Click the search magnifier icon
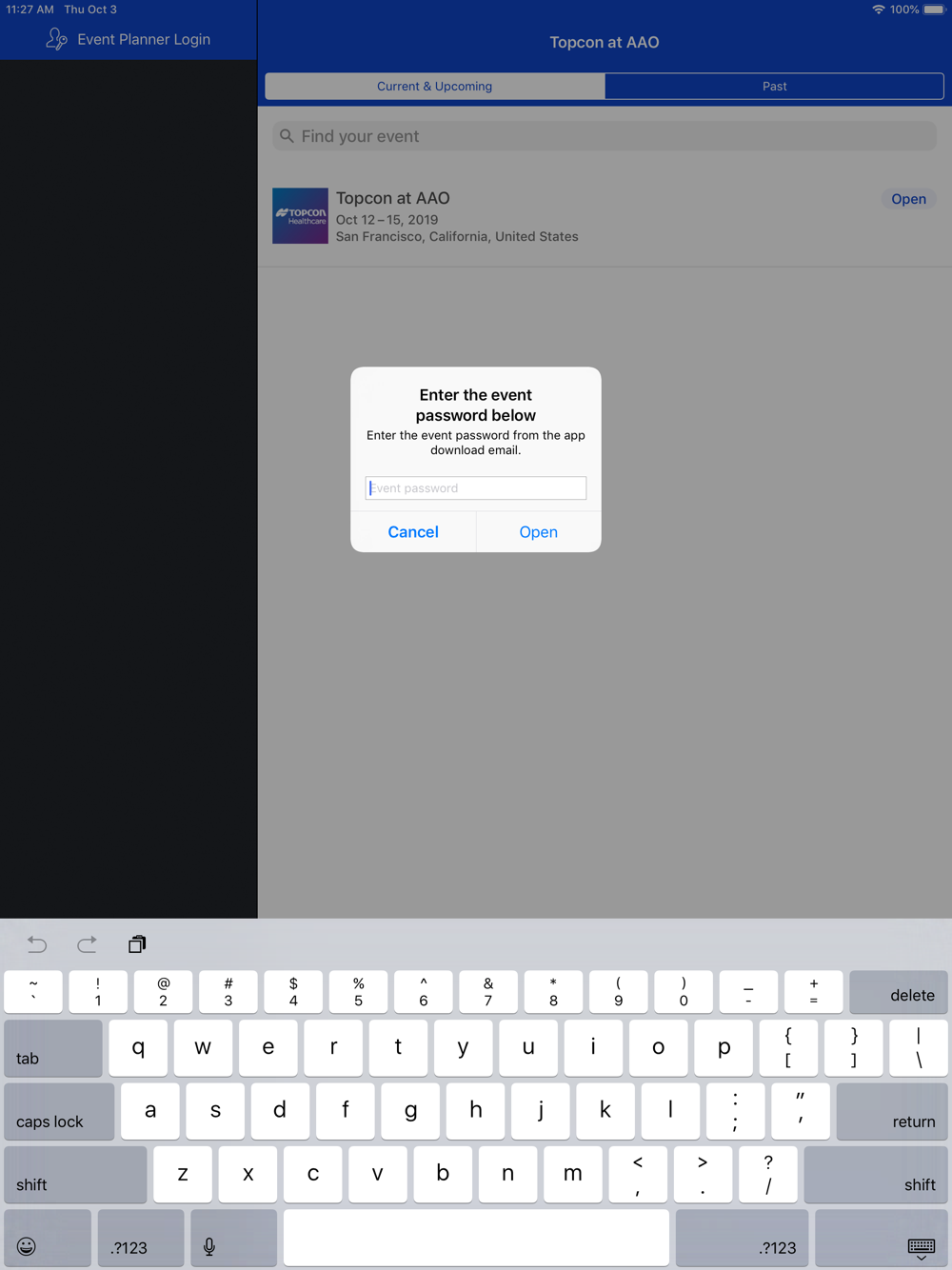952x1270 pixels. click(287, 136)
